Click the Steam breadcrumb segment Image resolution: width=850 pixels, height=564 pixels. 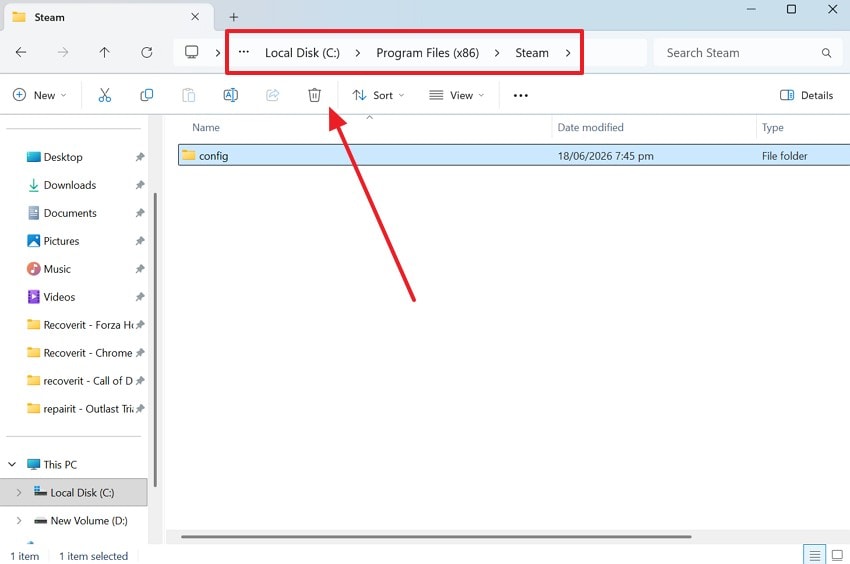[x=532, y=53]
